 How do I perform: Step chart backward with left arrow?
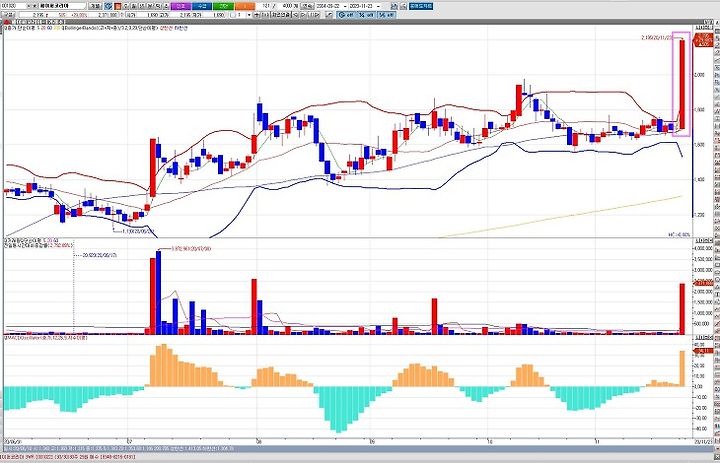[296, 15]
